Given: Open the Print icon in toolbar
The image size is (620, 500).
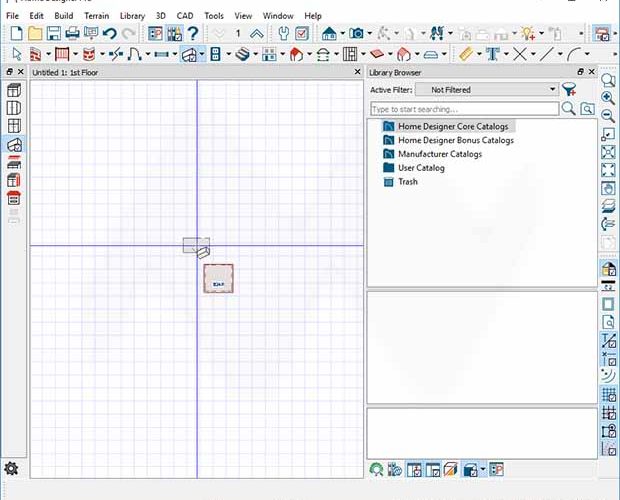Looking at the screenshot, I should 72,34.
